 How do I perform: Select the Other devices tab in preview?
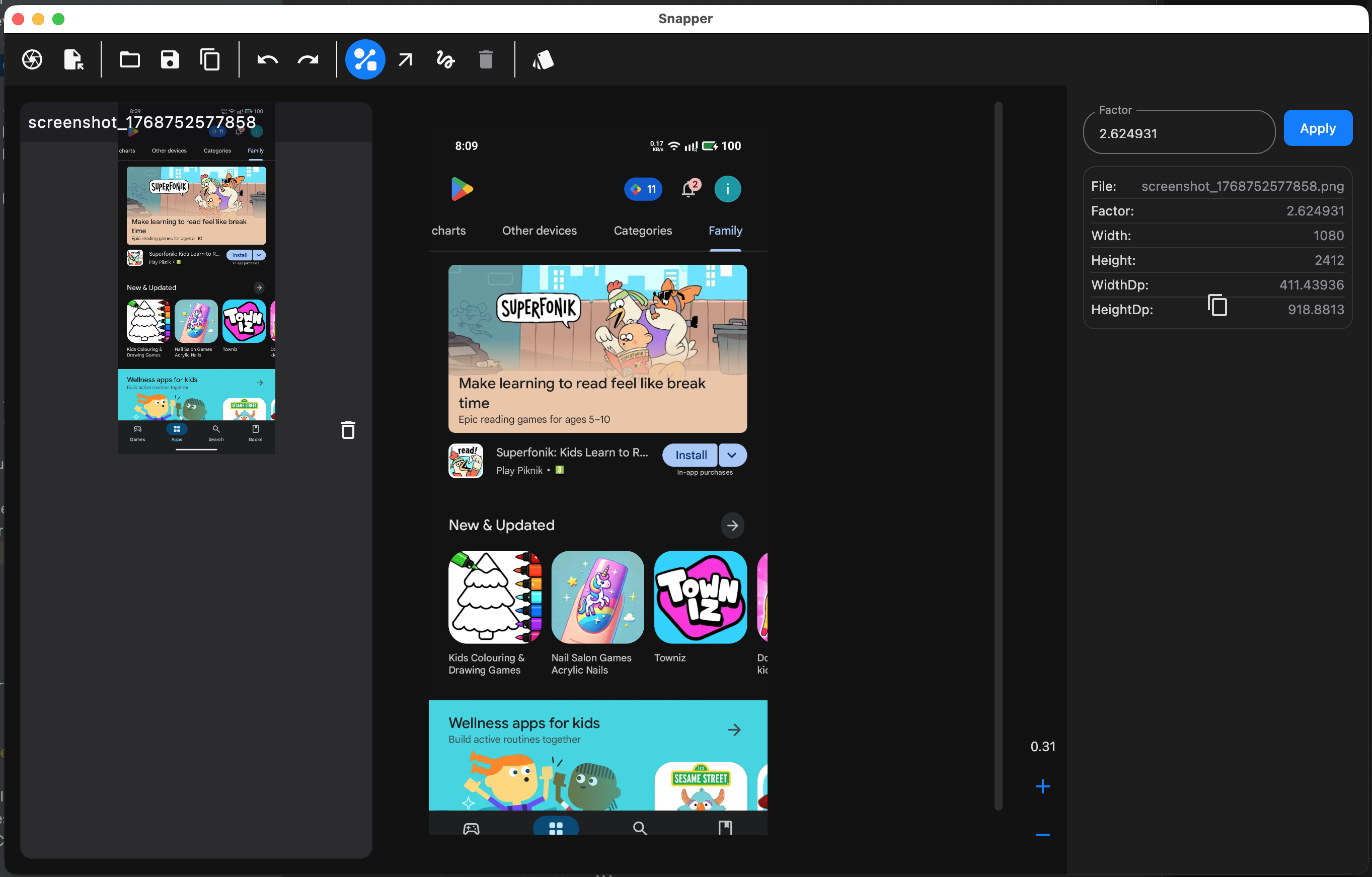pos(539,231)
